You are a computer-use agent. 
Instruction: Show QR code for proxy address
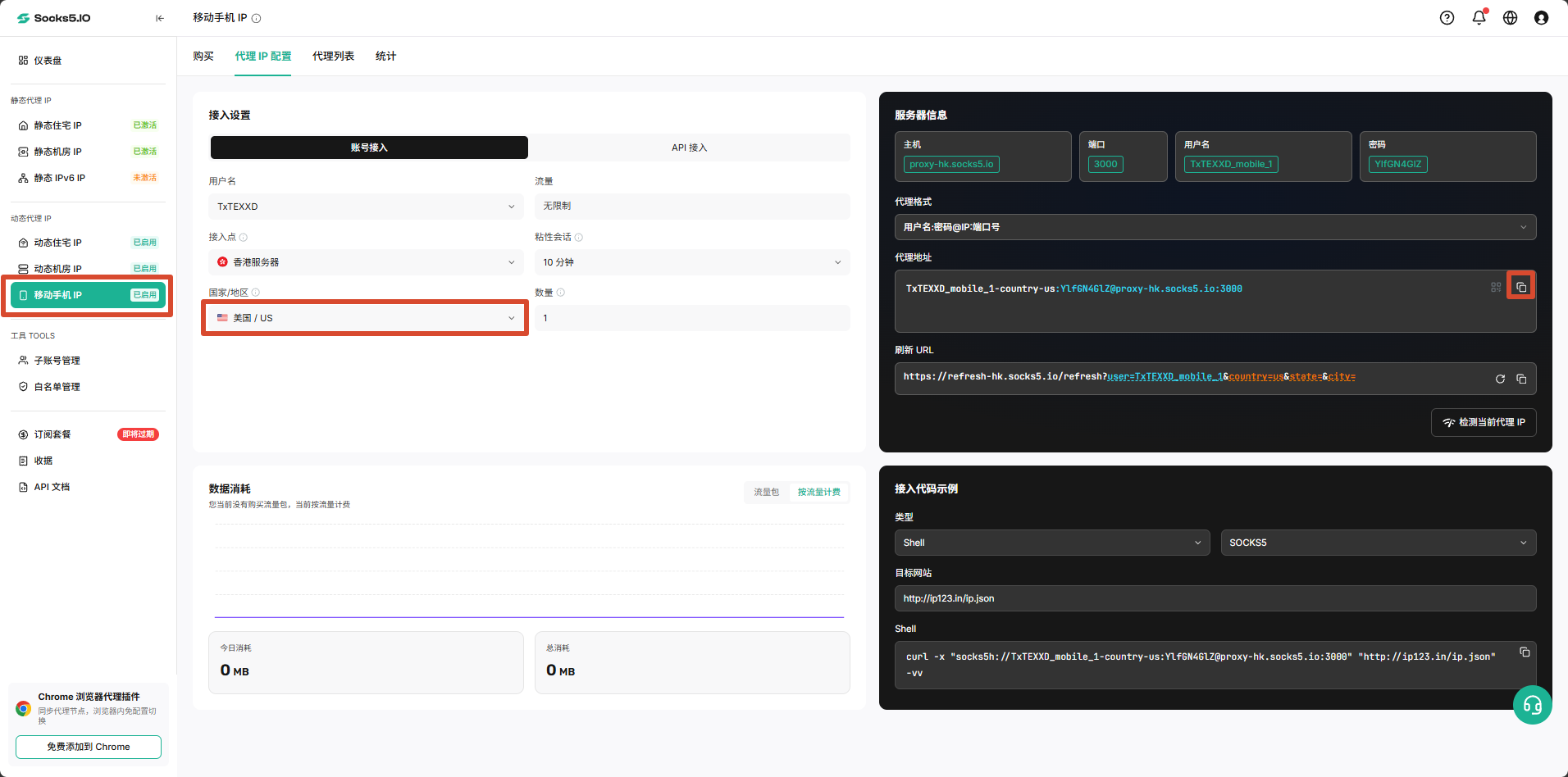1496,287
